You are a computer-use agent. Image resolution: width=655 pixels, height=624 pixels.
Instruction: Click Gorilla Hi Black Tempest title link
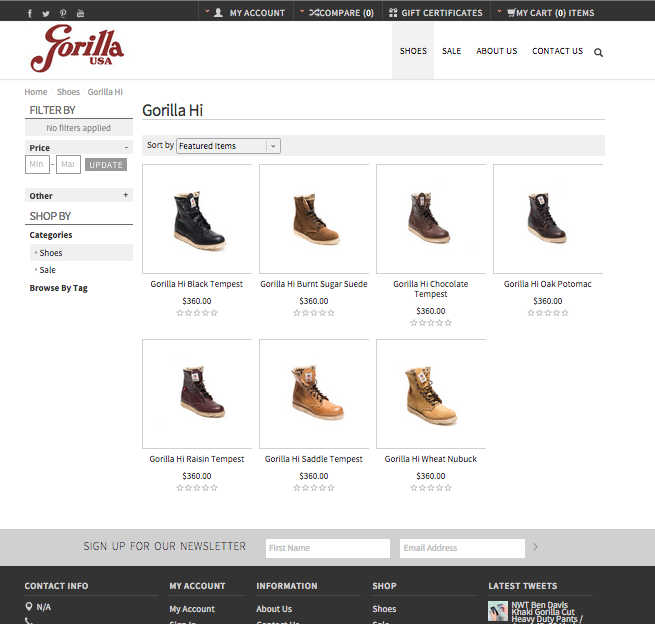[197, 284]
